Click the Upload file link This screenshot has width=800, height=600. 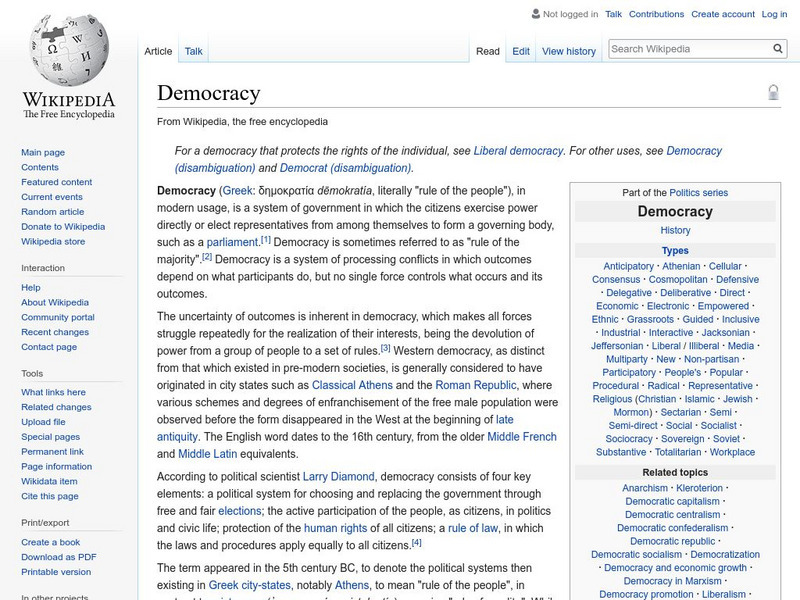[43, 421]
